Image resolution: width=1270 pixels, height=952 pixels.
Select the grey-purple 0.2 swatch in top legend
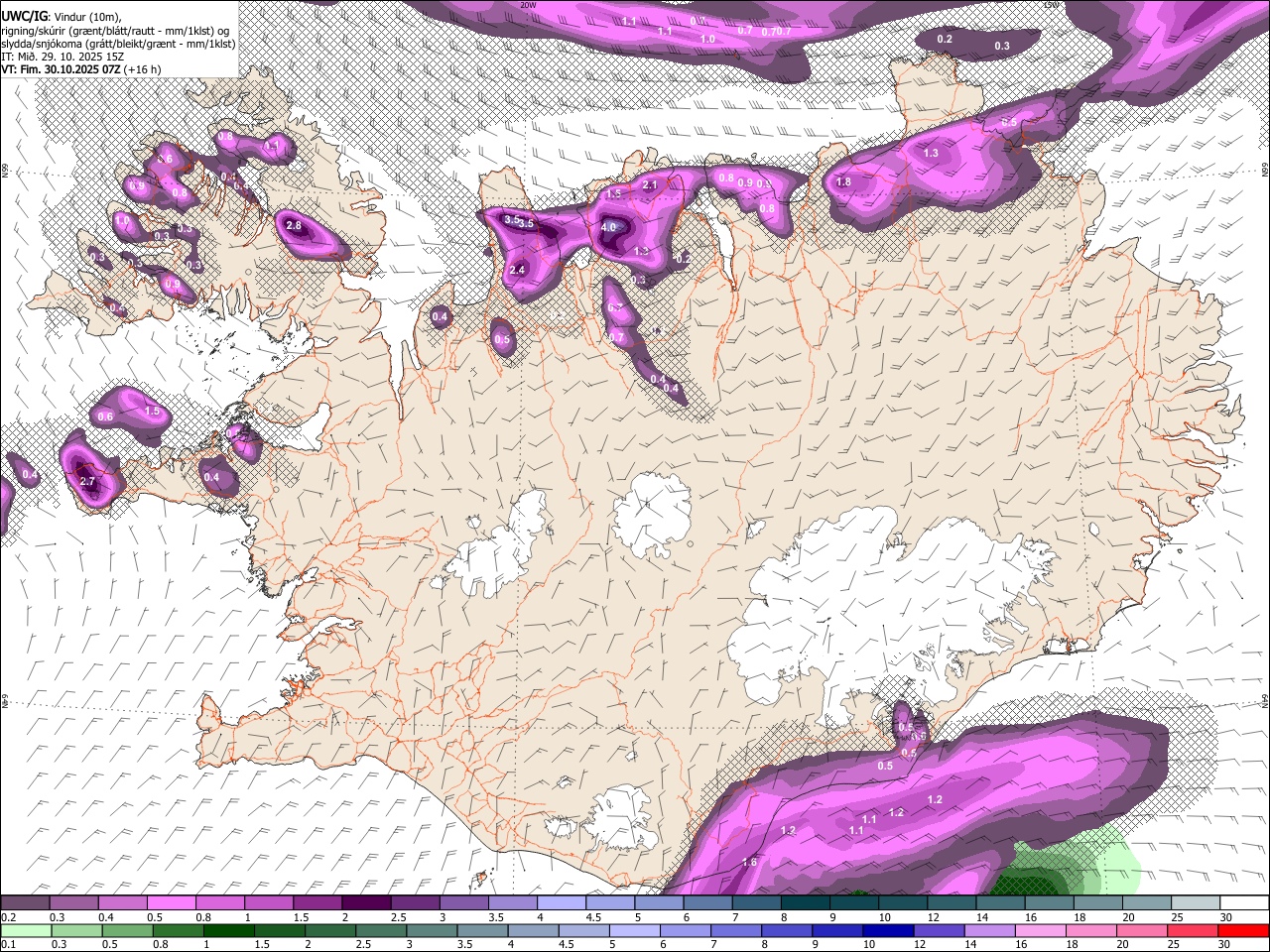24,903
